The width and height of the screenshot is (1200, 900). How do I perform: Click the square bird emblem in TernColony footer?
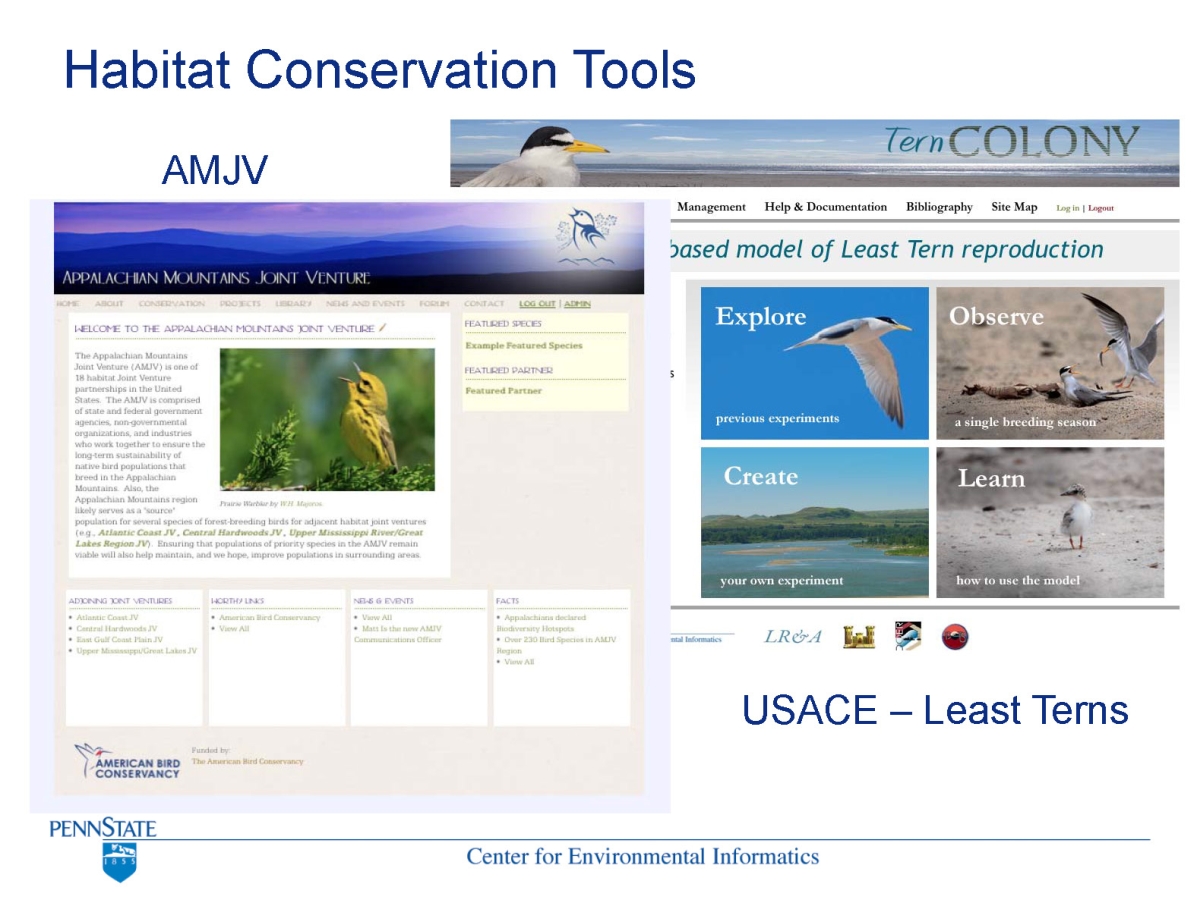907,636
